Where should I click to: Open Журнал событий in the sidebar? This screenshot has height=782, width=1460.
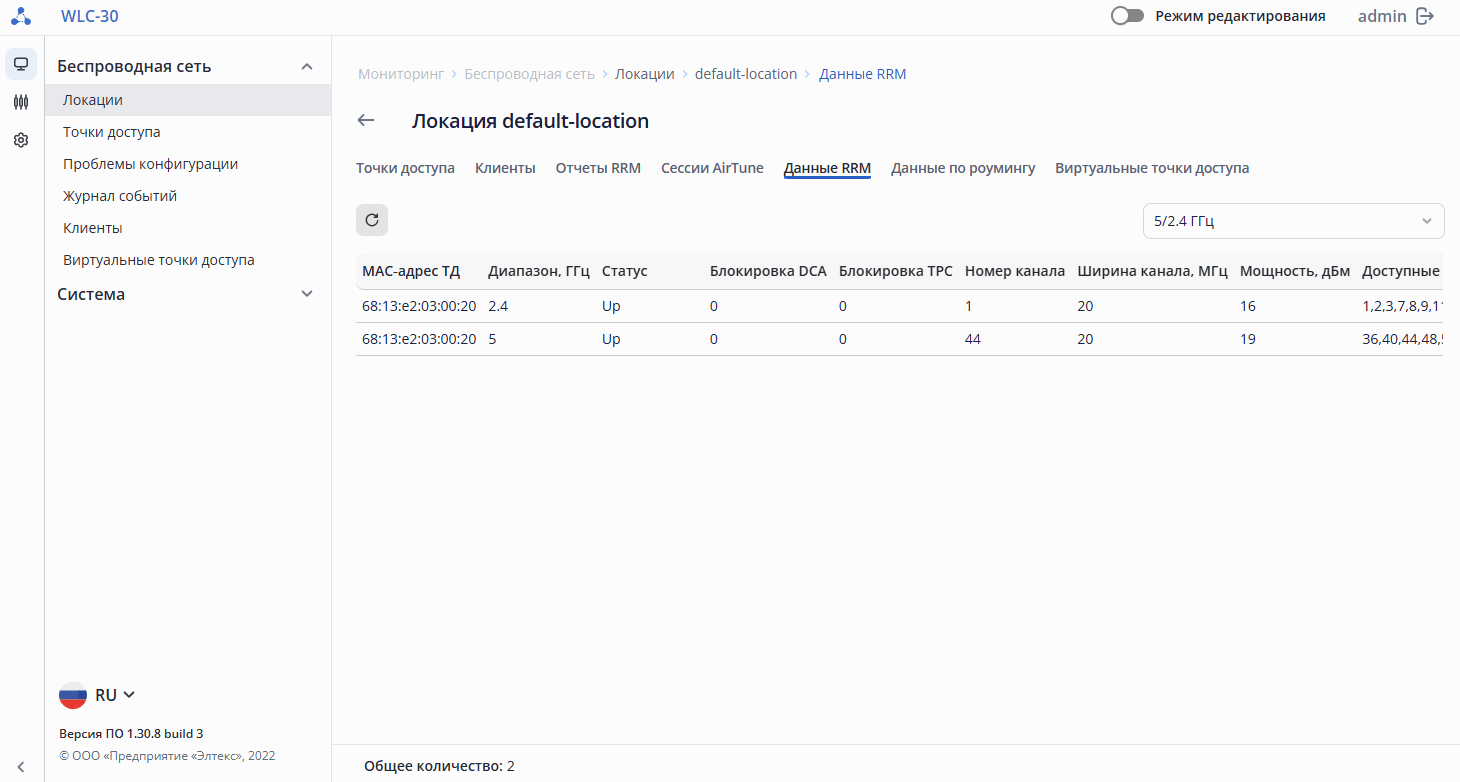tap(120, 196)
